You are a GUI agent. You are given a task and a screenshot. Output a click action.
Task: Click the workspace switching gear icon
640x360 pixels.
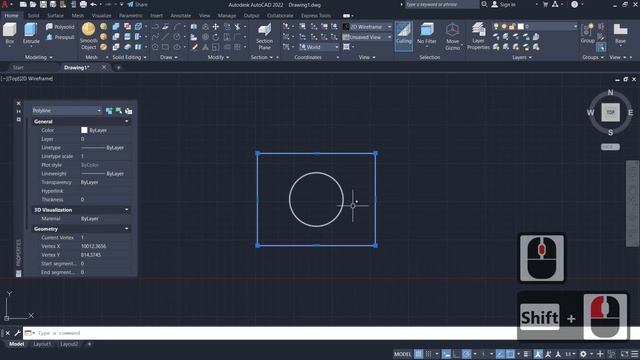tap(584, 354)
